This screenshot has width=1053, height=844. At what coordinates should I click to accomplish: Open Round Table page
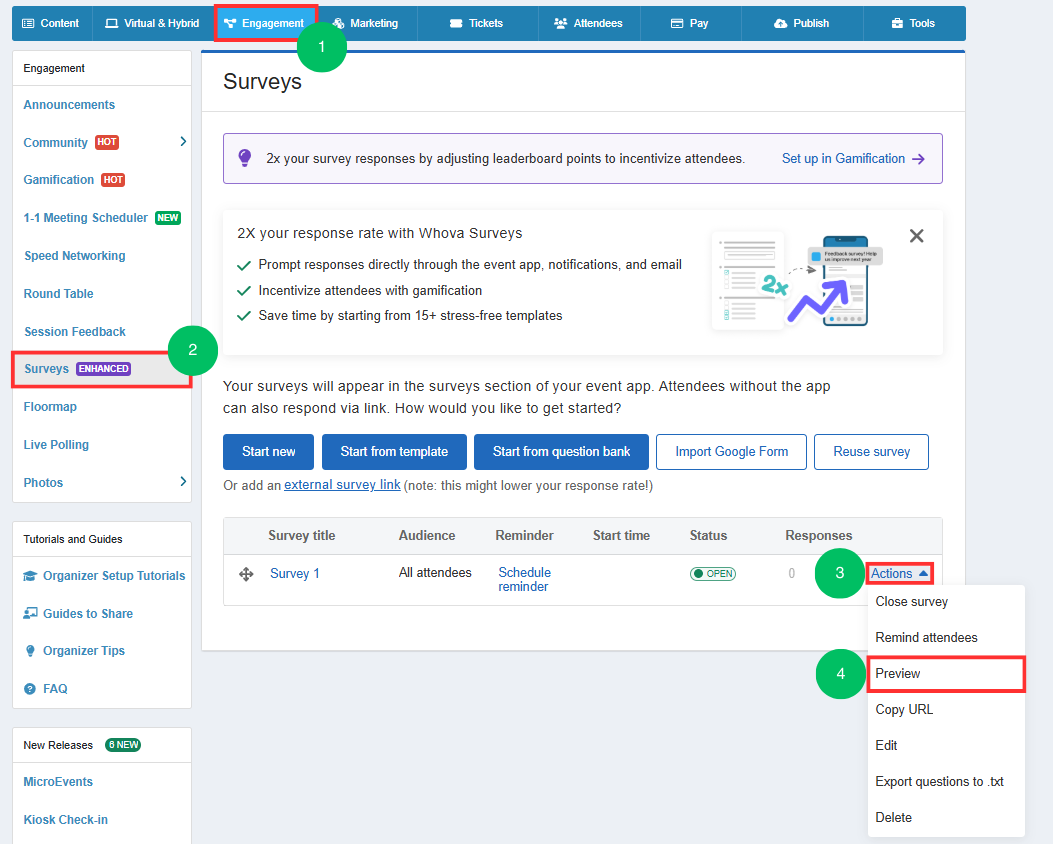click(x=58, y=293)
